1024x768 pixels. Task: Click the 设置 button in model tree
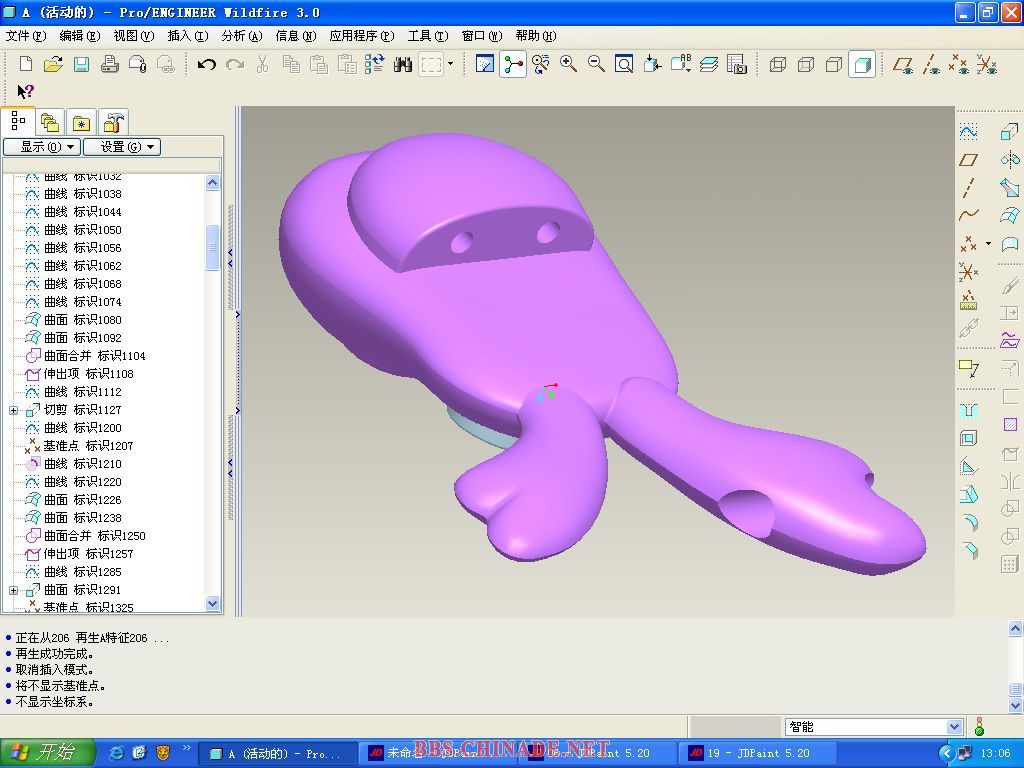121,147
